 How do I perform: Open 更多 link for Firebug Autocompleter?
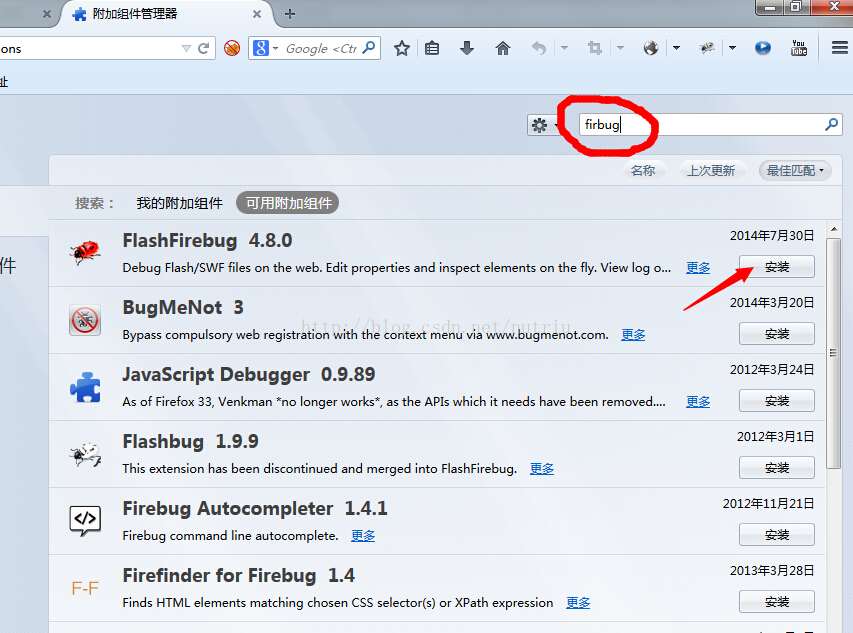pos(363,536)
